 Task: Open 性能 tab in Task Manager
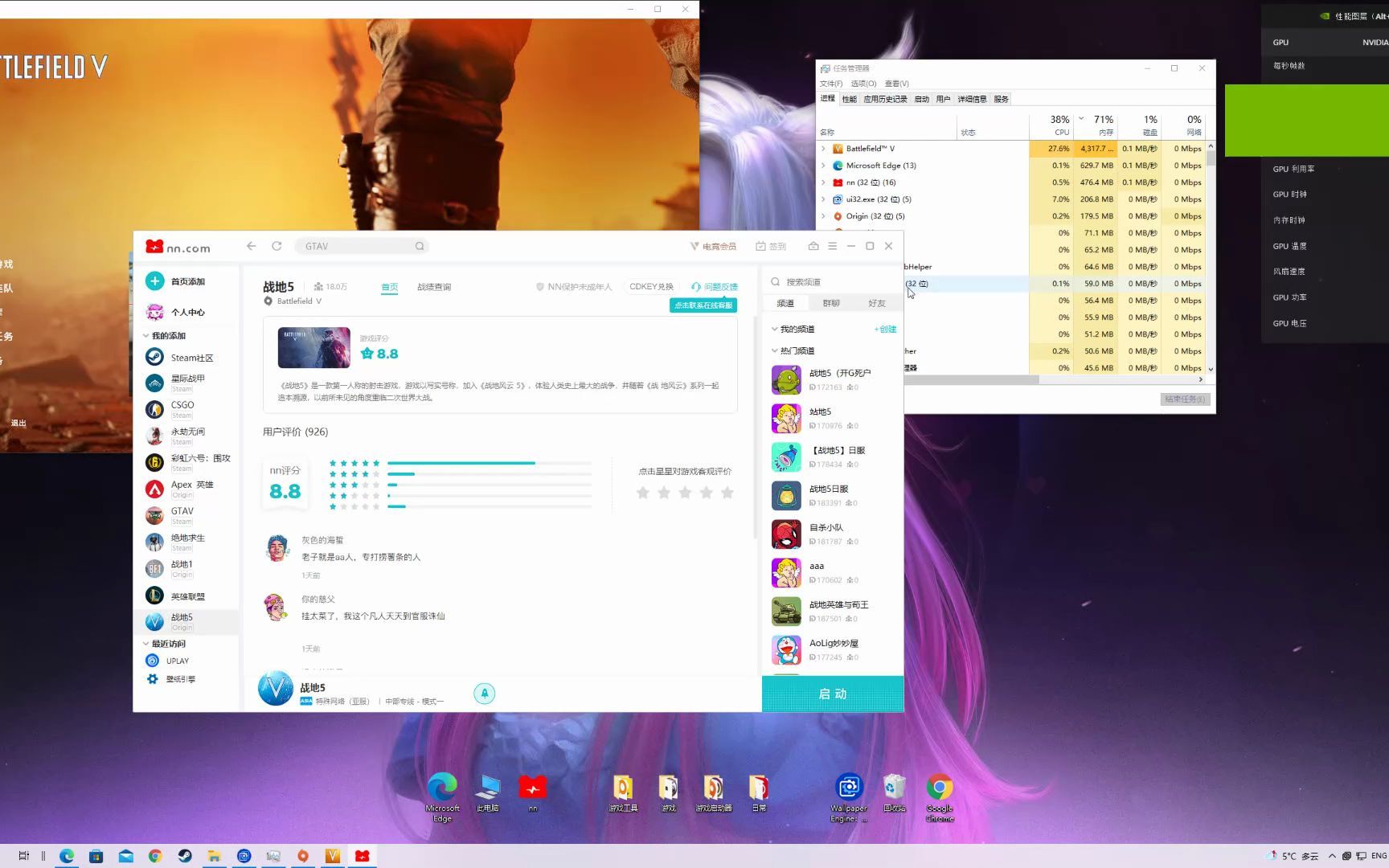tap(849, 99)
